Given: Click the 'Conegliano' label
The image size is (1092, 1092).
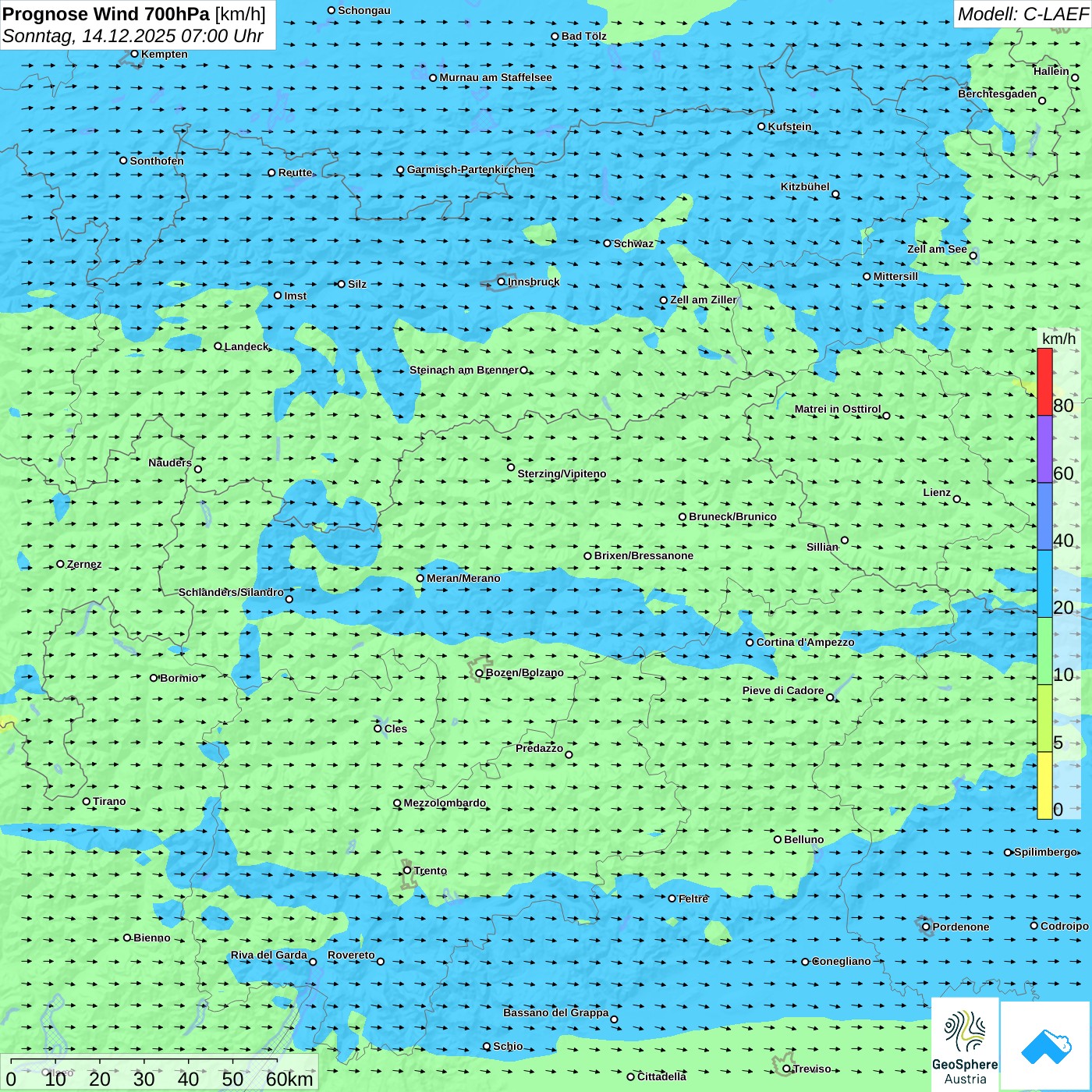Looking at the screenshot, I should click(x=842, y=961).
